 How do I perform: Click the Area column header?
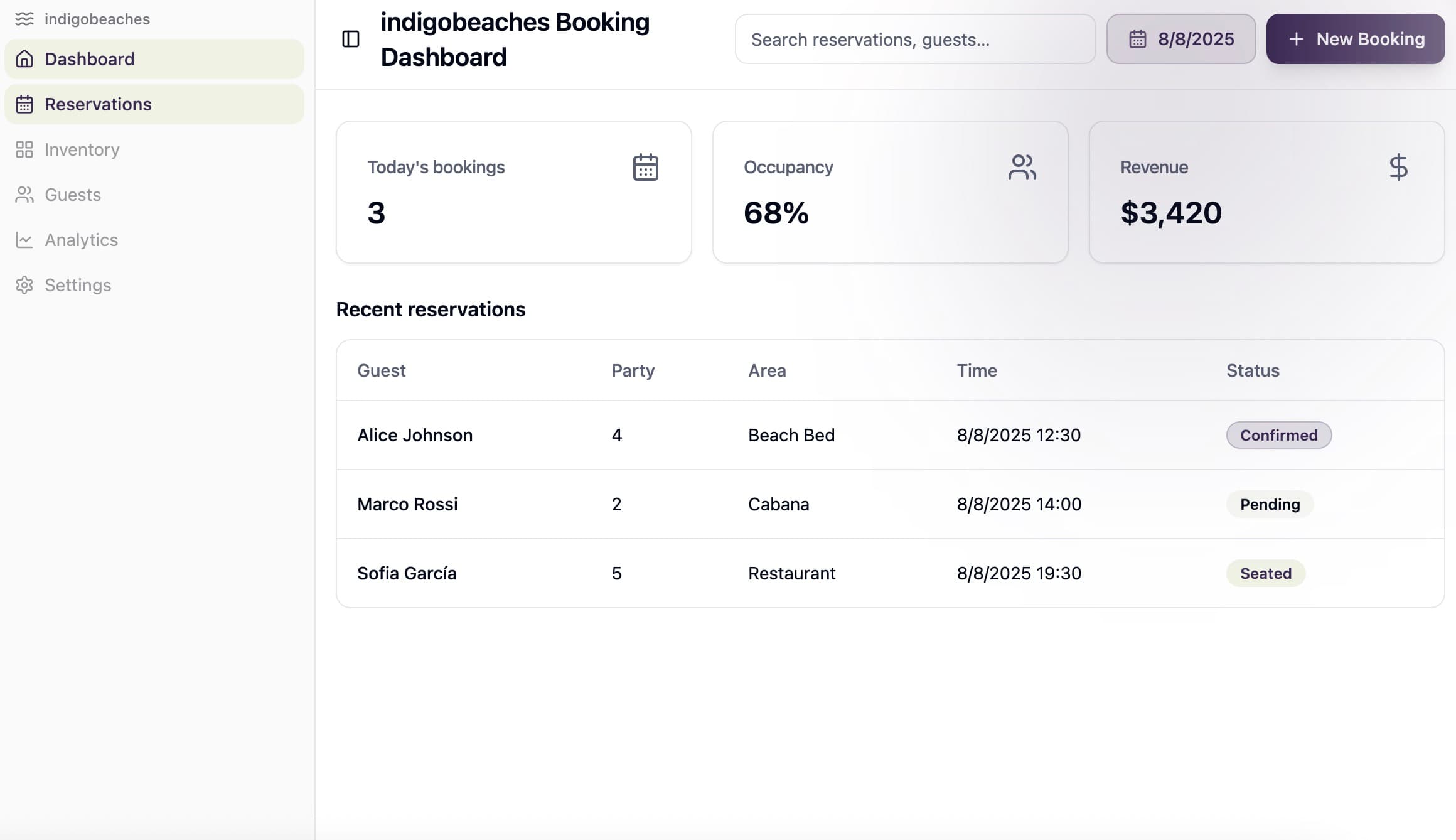point(767,370)
